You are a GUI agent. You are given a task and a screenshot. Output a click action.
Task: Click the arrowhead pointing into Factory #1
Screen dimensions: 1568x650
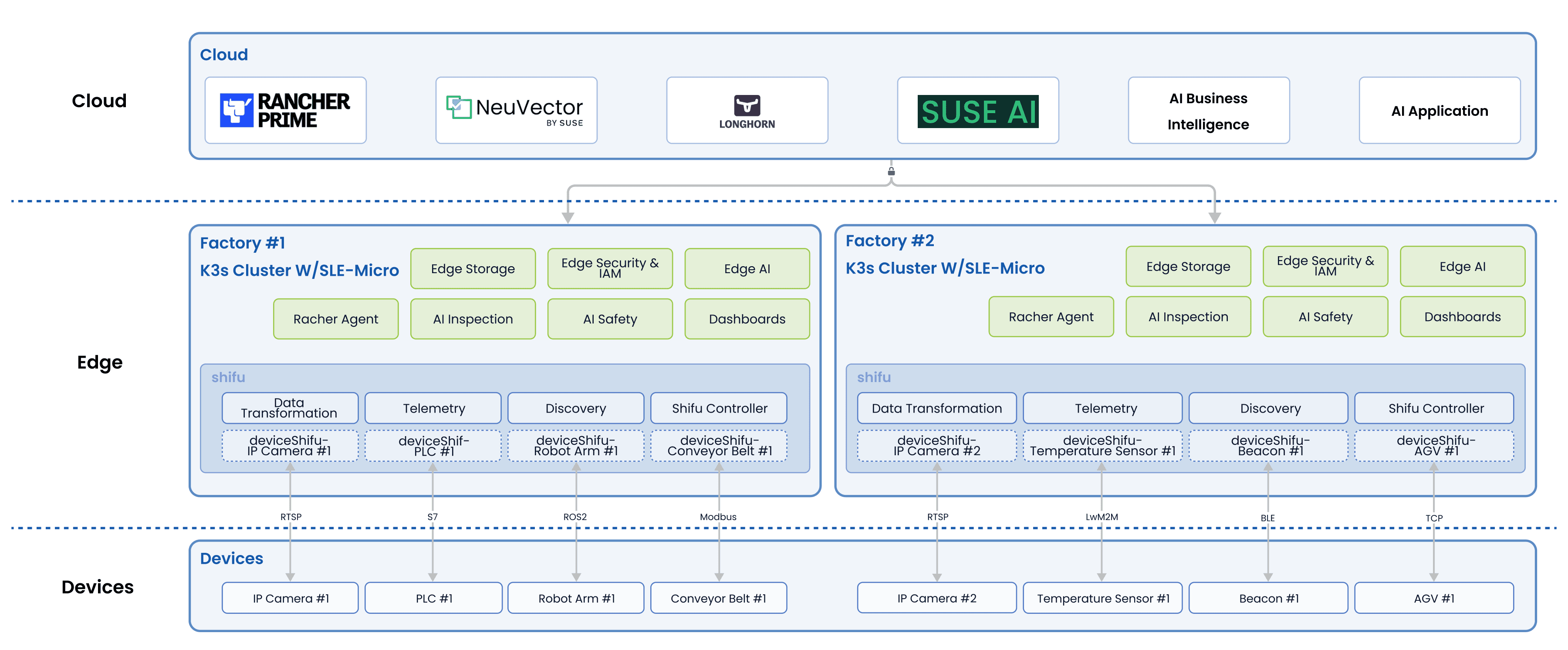(568, 217)
